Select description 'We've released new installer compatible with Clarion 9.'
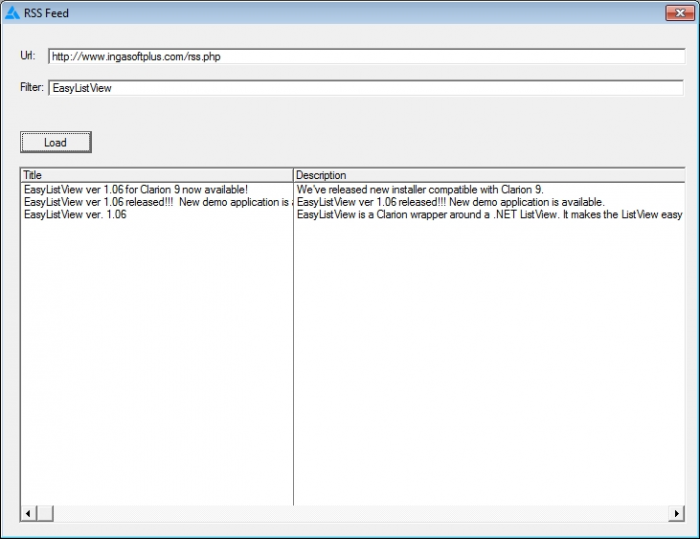Viewport: 700px width, 539px height. tap(420, 189)
